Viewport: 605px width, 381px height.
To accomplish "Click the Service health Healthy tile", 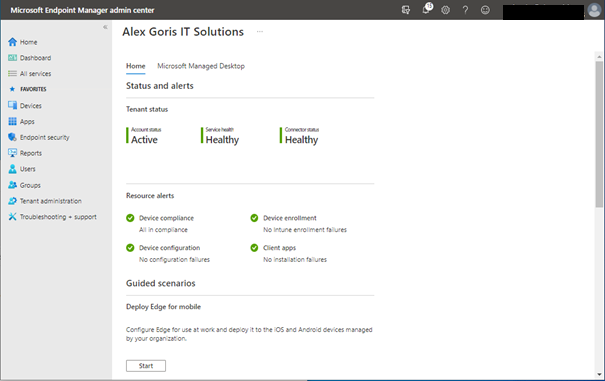I will tap(220, 136).
